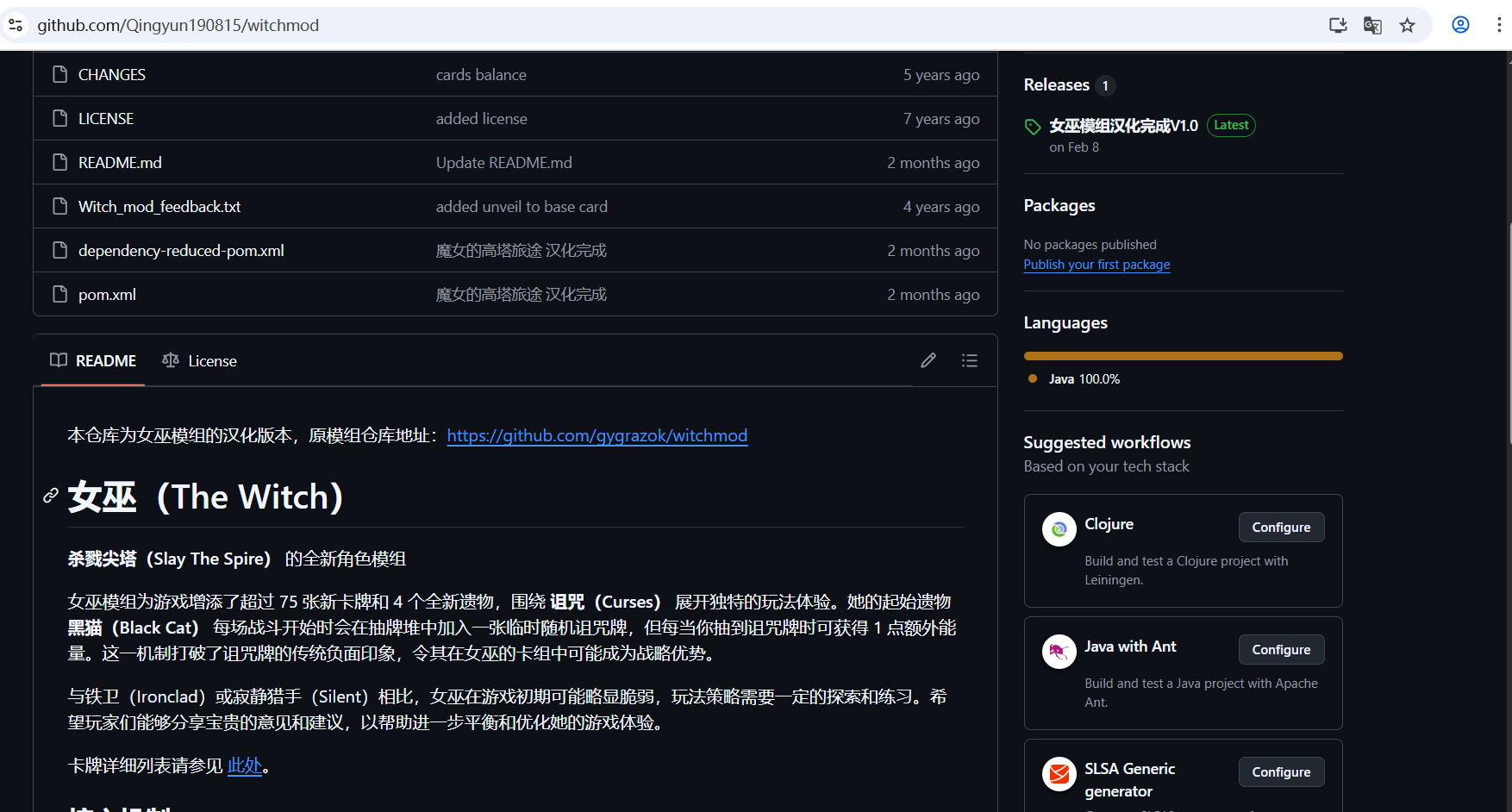Open Witch_mod_feedback.txt file
The width and height of the screenshot is (1512, 812).
[159, 207]
